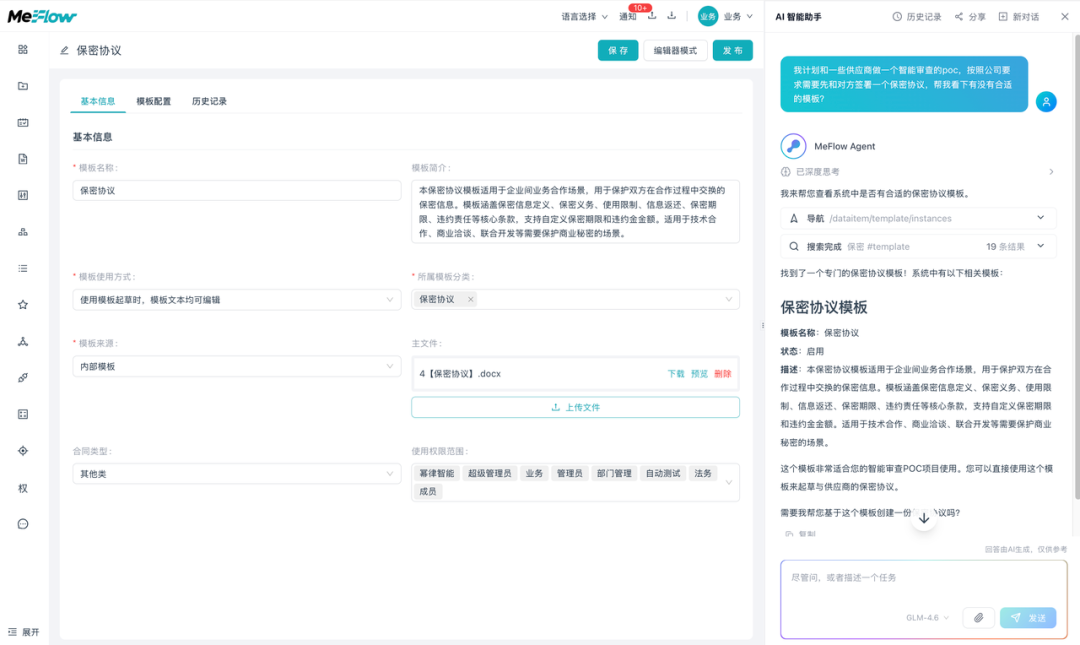Click the MeFlow Agent avatar icon
Image resolution: width=1080 pixels, height=645 pixels.
[793, 146]
